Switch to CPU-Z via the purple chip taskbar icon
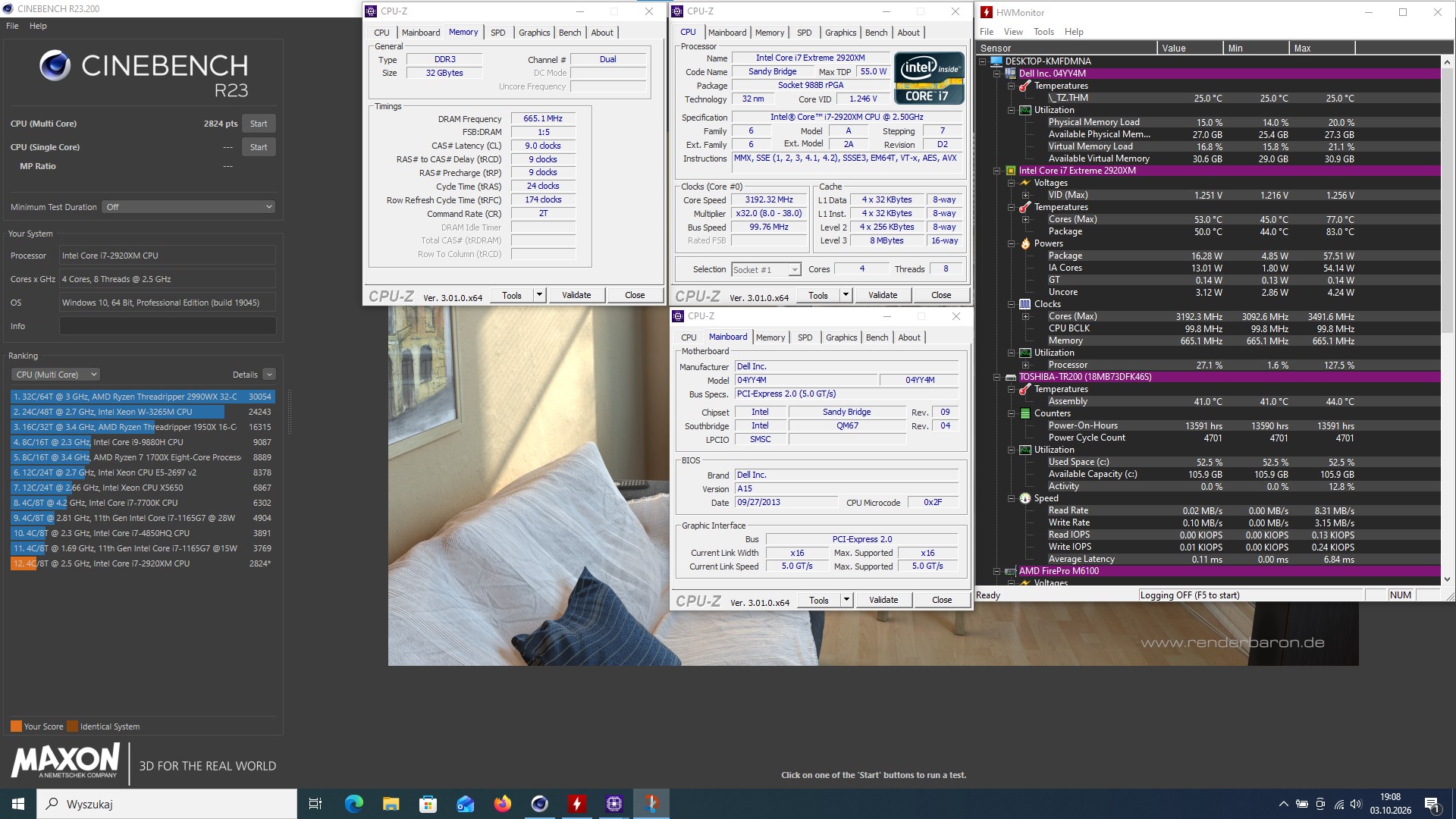Screen dimensions: 1456x819 [613, 804]
